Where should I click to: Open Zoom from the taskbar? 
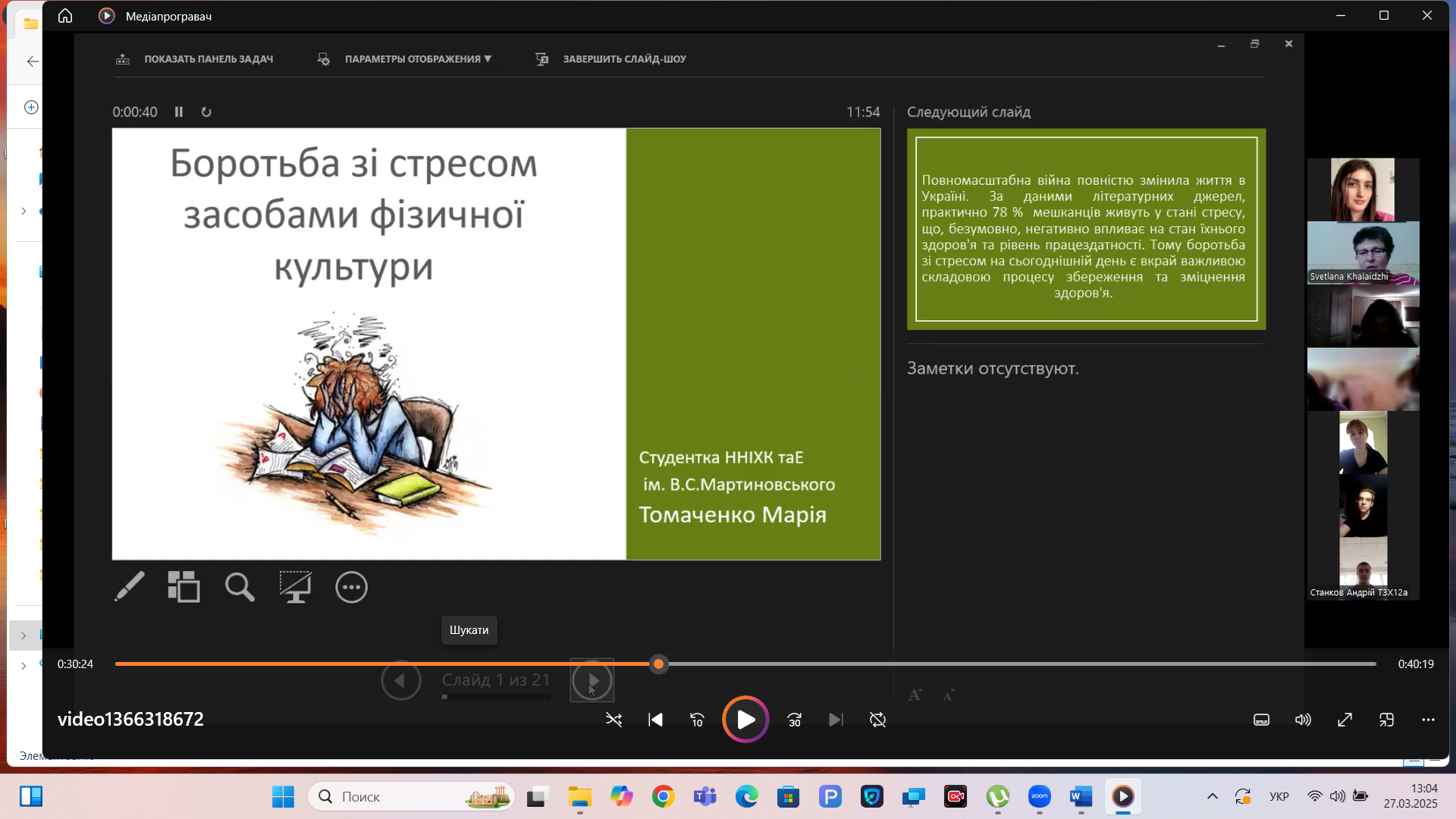click(1039, 796)
